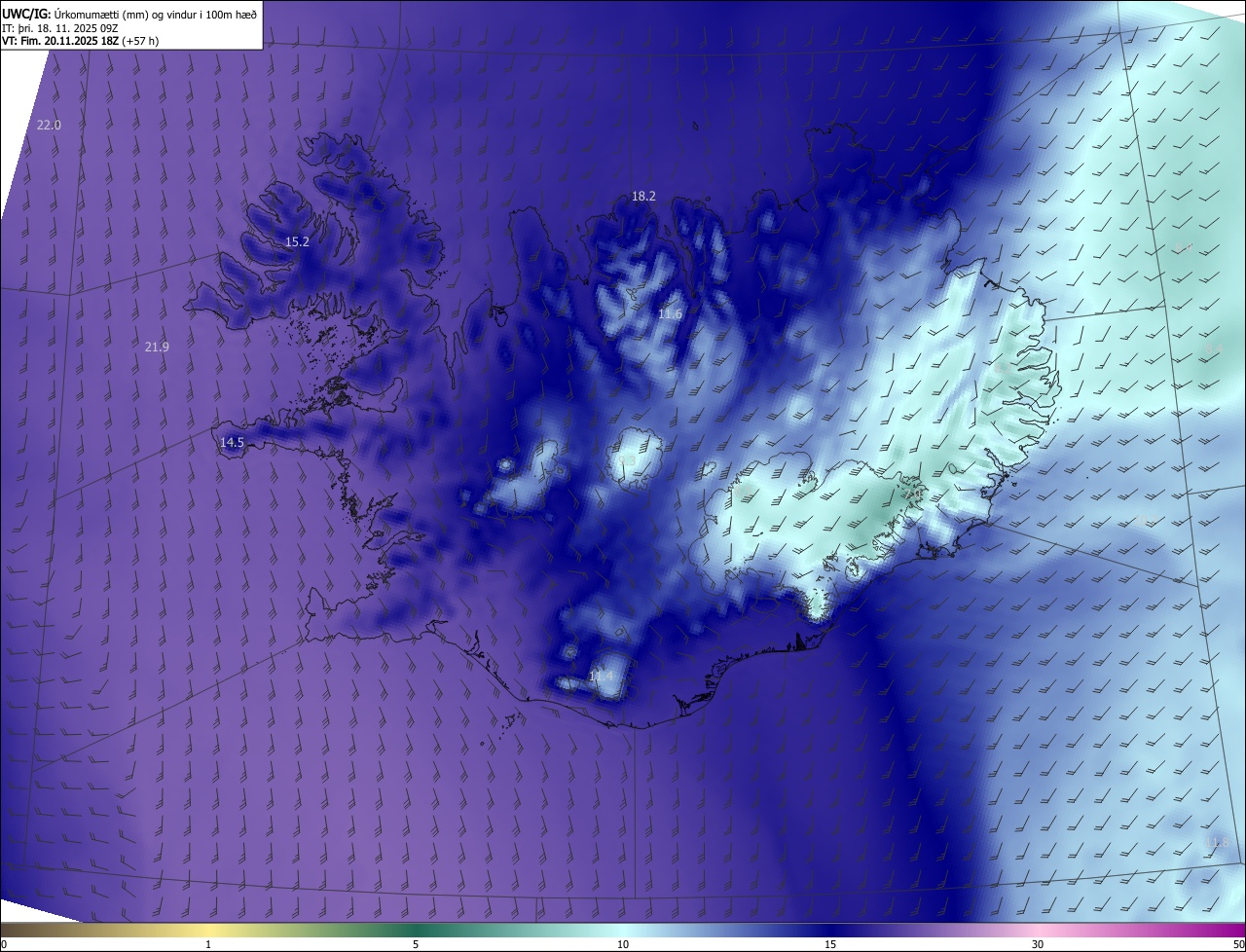This screenshot has height=952, width=1246.
Task: Click the colorbar tick label 15
Action: click(x=830, y=944)
